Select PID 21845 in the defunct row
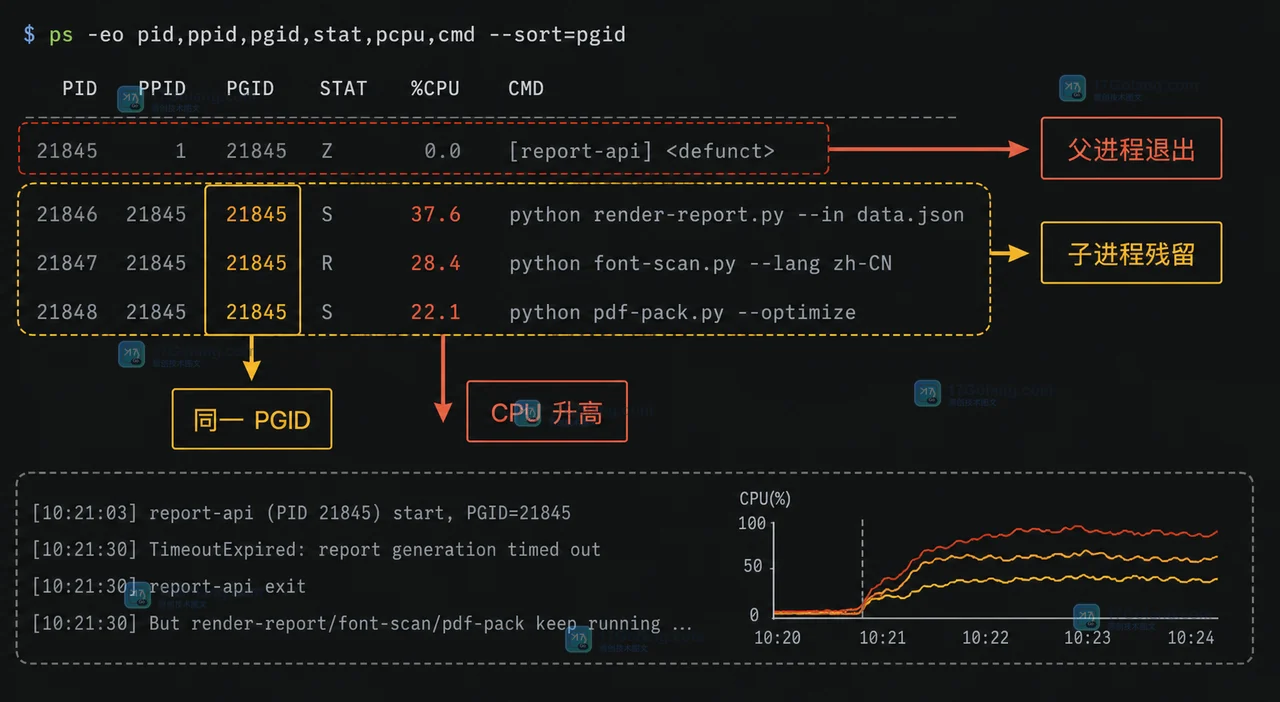Screen dimensions: 1280x702 coord(67,151)
